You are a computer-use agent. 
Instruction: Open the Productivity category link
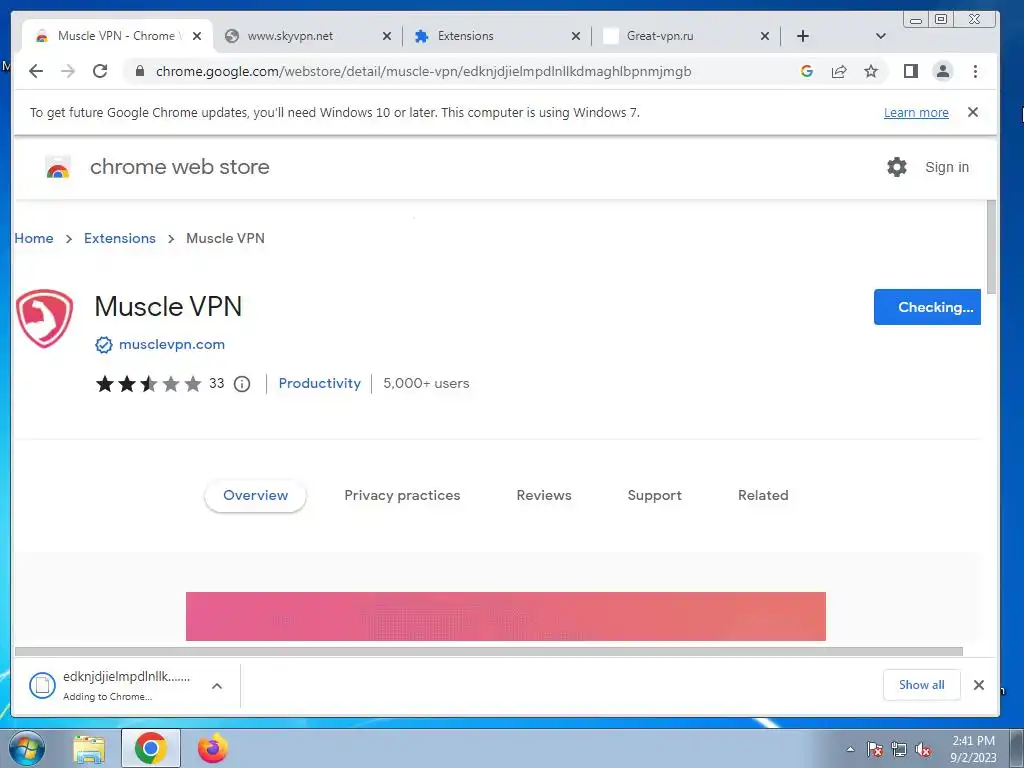point(319,383)
